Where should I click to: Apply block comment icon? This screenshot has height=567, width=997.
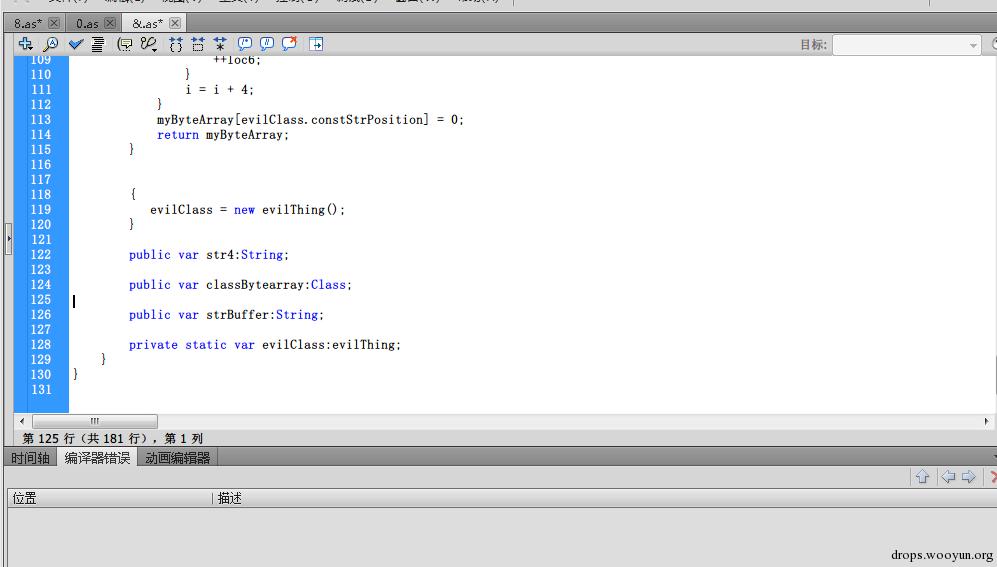click(x=245, y=43)
